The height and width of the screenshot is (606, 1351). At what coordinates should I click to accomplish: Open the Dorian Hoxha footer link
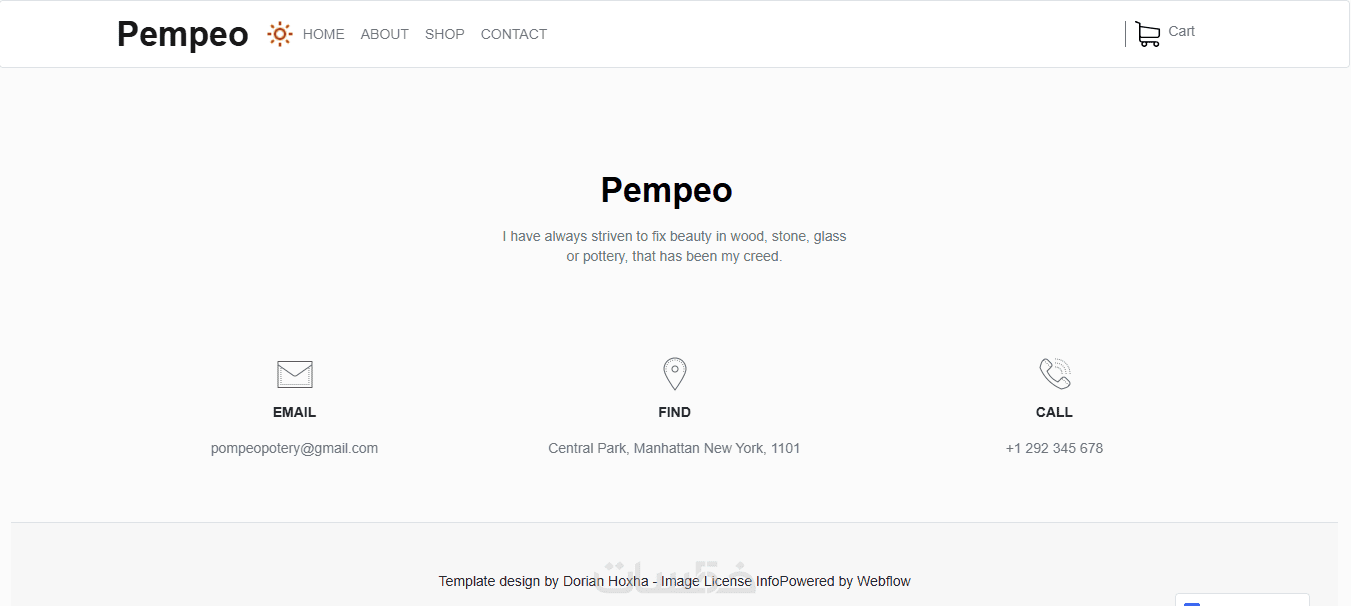(x=606, y=581)
